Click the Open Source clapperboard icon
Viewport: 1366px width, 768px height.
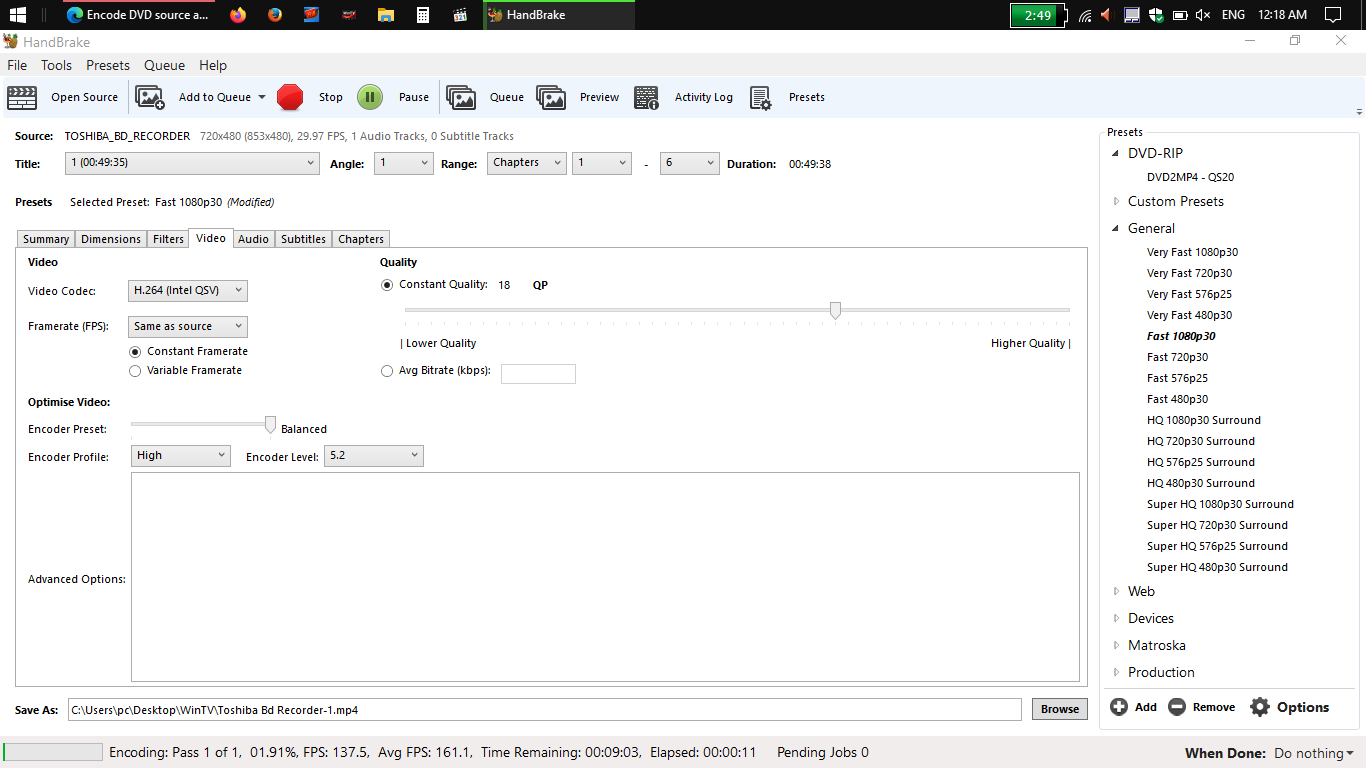coord(22,97)
